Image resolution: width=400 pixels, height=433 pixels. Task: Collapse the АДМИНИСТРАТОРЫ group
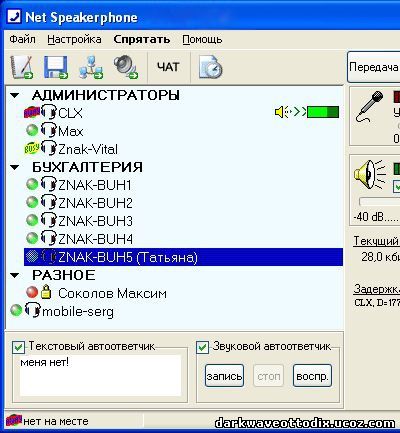tap(15, 95)
